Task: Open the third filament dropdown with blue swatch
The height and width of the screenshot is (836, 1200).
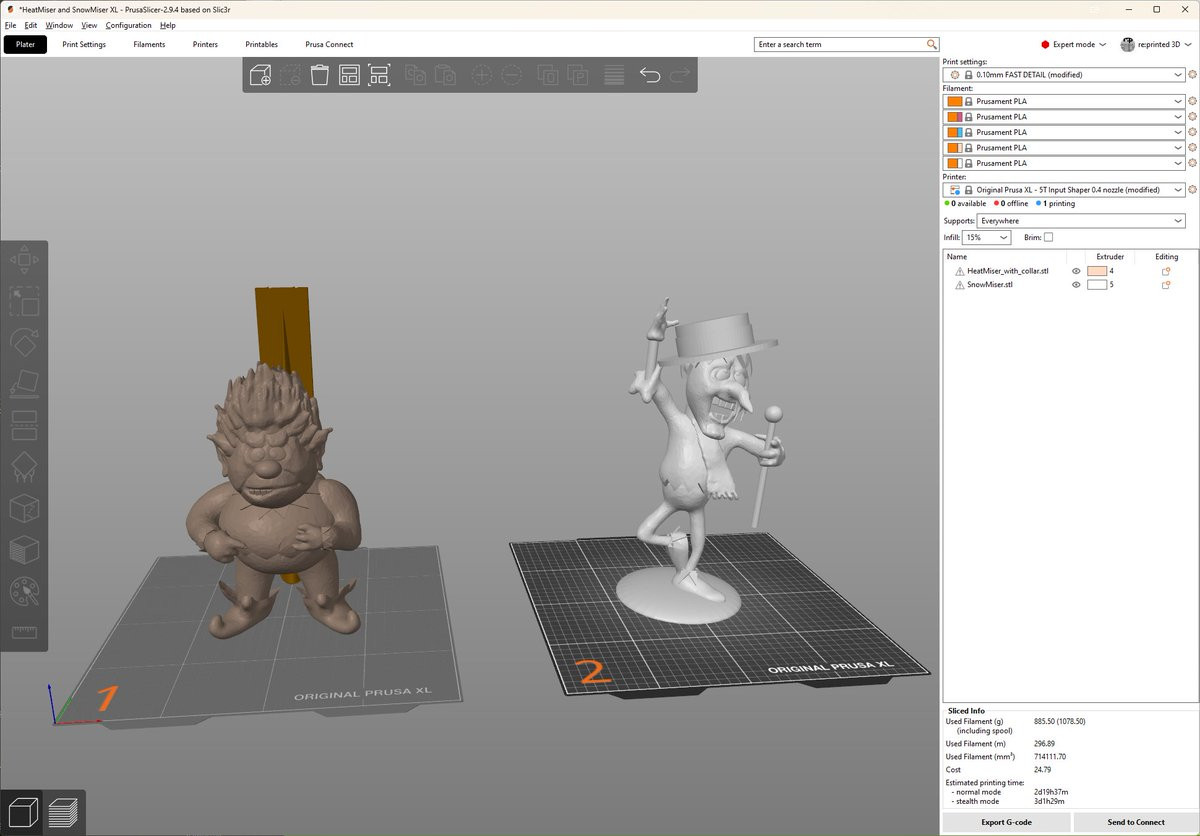Action: click(x=1065, y=132)
